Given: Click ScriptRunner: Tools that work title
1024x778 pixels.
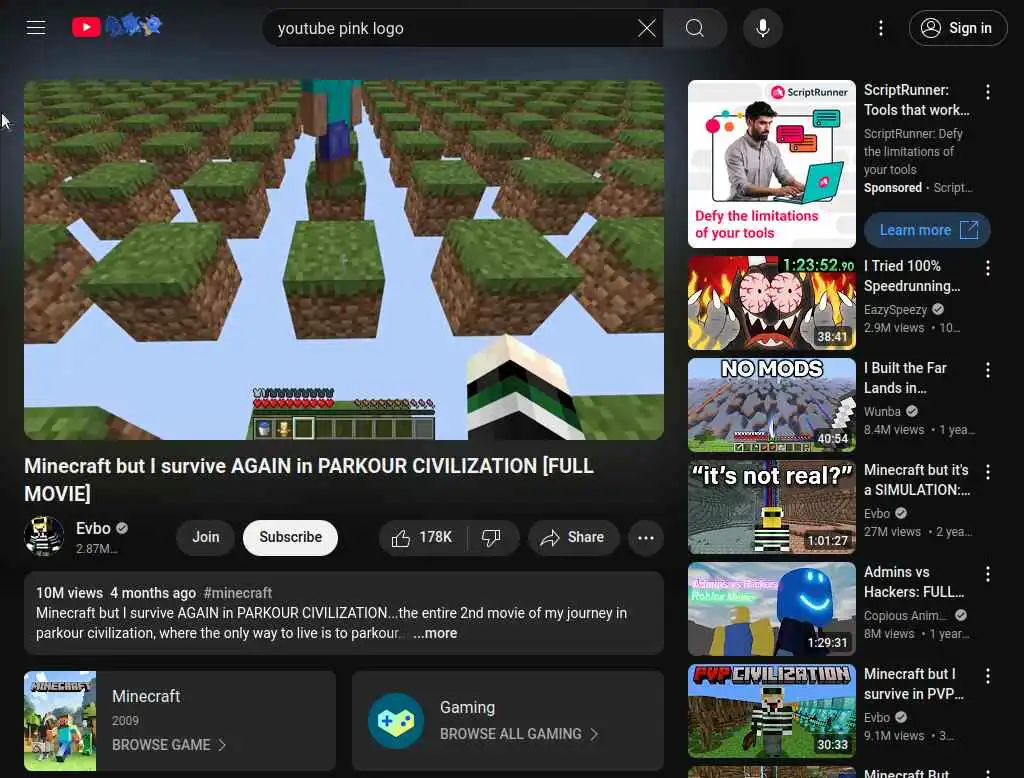Looking at the screenshot, I should 917,100.
